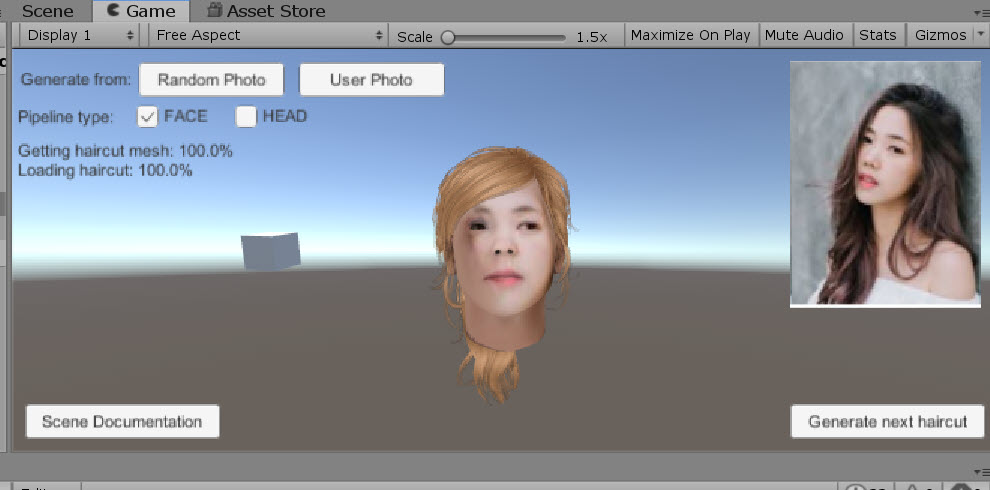Click the User Photo button
Screen dimensions: 990x490
tap(371, 80)
